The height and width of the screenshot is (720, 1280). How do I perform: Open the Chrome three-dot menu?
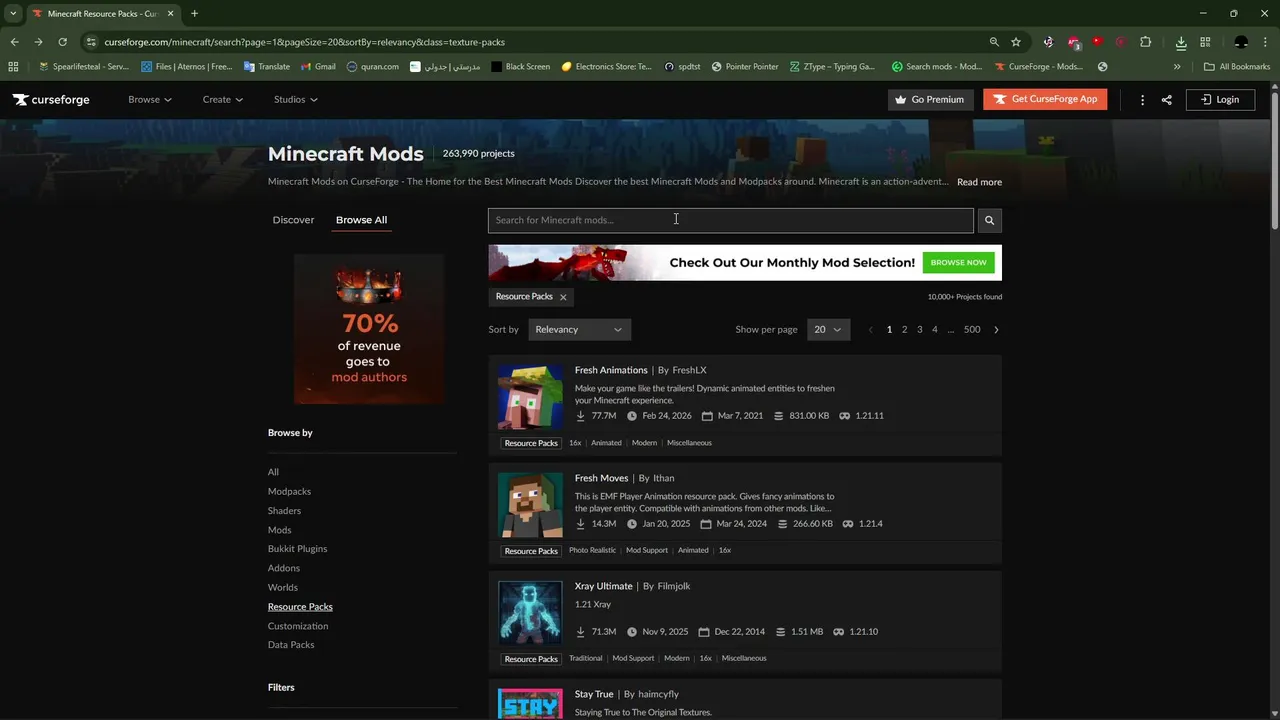coord(1265,42)
